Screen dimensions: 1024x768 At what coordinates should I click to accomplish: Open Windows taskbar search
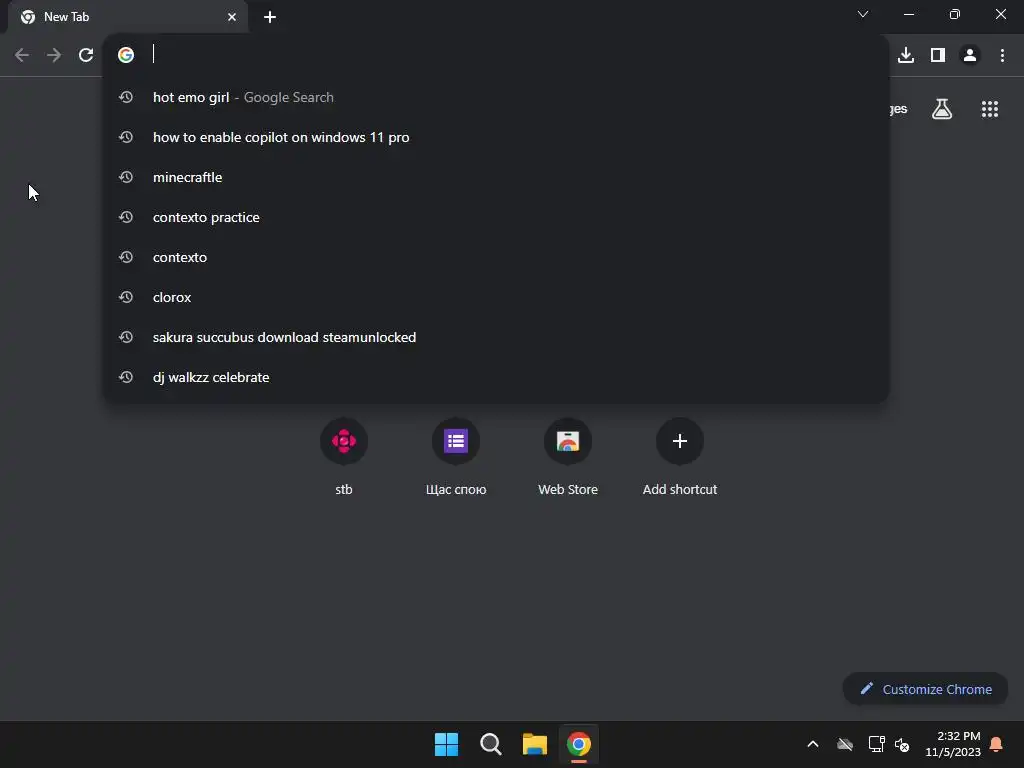(x=490, y=744)
